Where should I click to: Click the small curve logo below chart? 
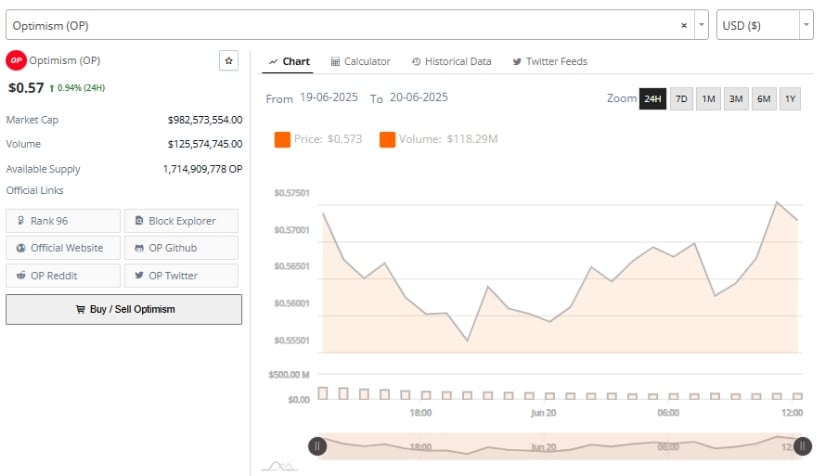[280, 466]
